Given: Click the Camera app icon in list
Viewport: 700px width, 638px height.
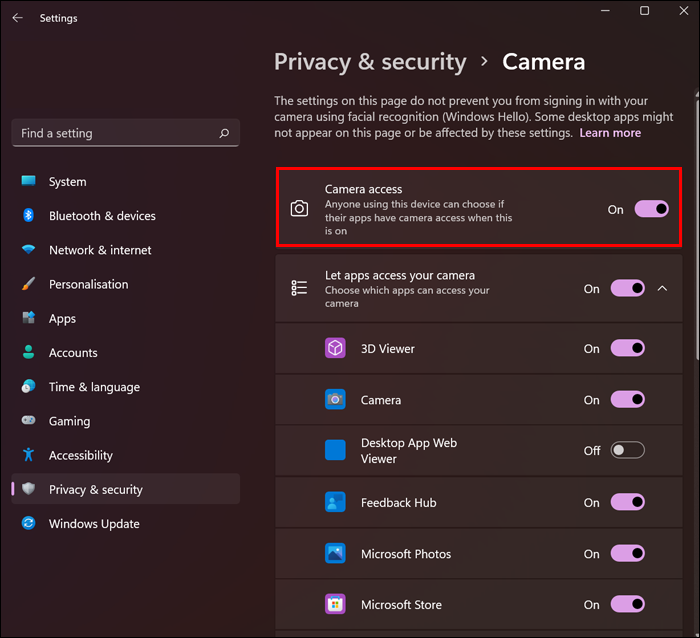Looking at the screenshot, I should point(335,399).
